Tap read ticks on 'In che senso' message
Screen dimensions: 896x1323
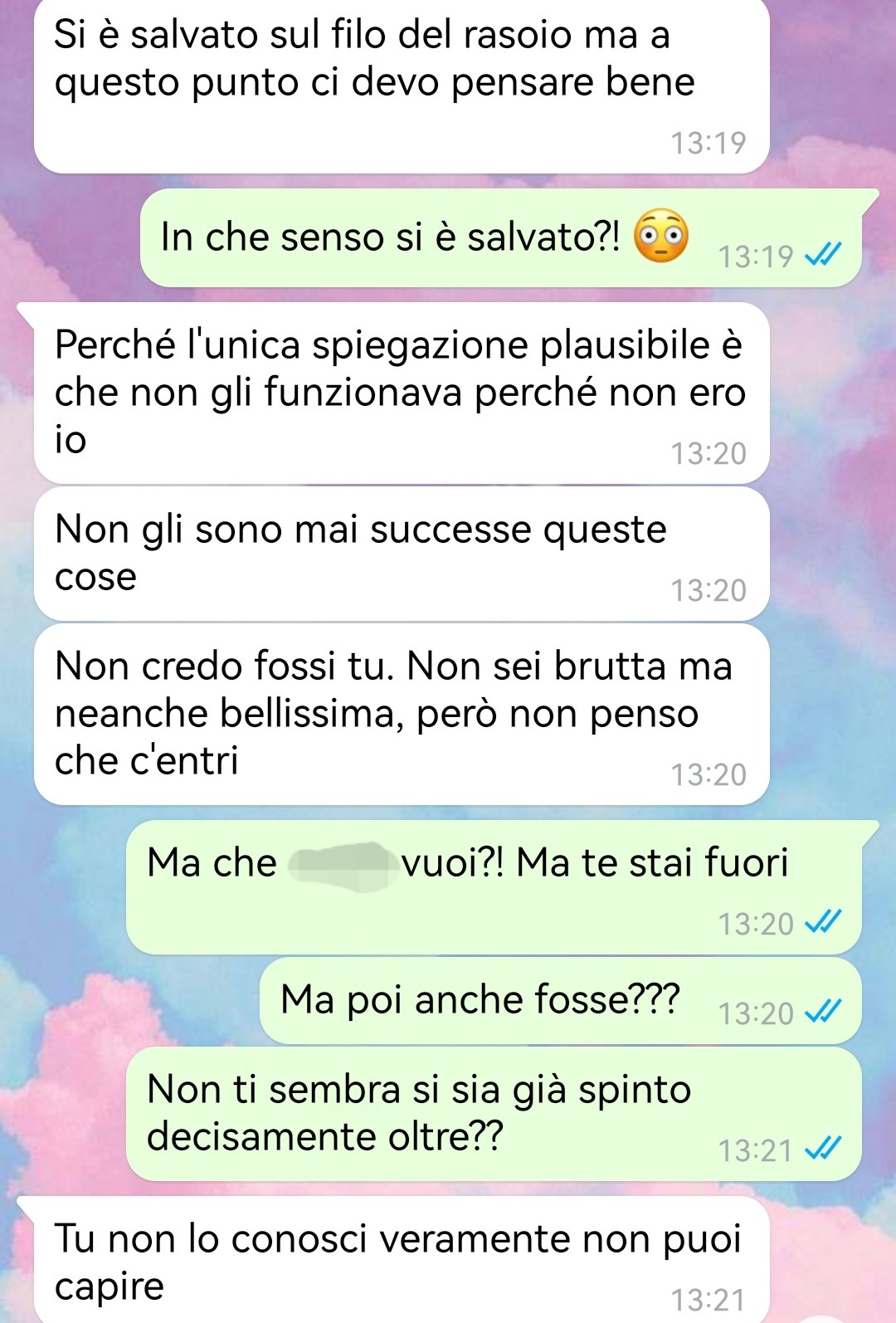[x=823, y=255]
